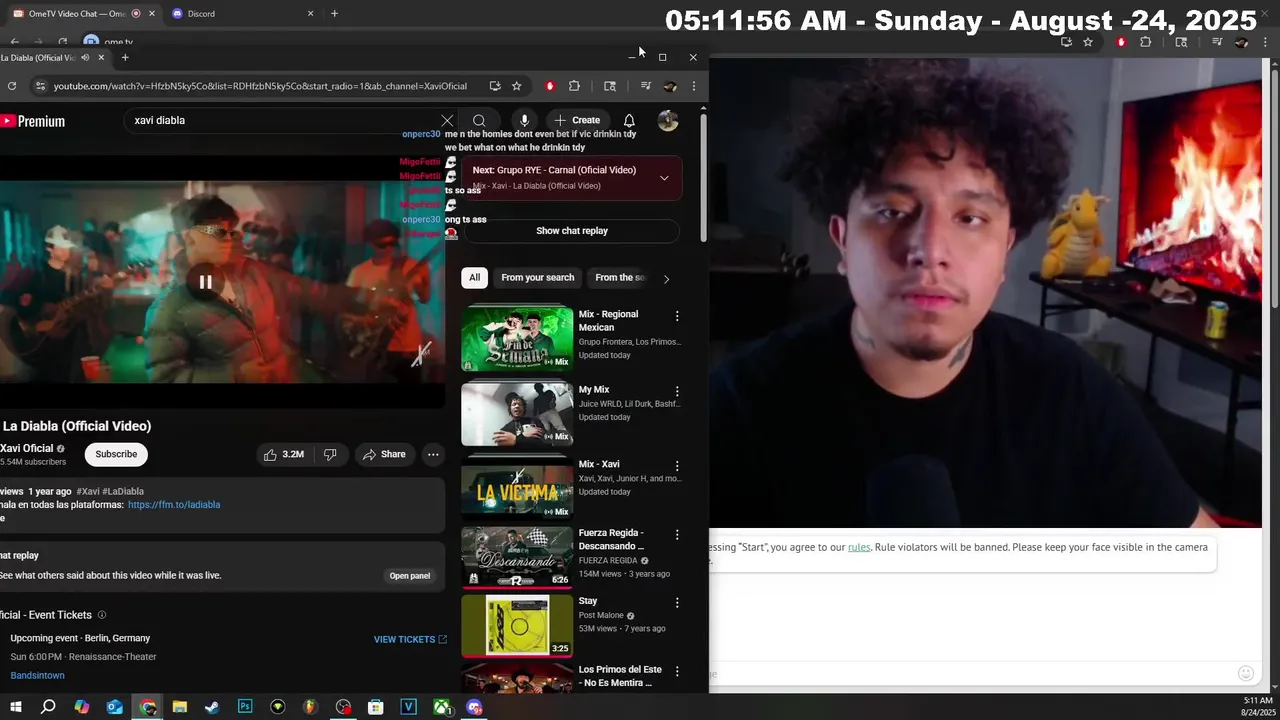This screenshot has height=720, width=1280.
Task: Open ffm.to/ladiabla link
Action: point(174,505)
